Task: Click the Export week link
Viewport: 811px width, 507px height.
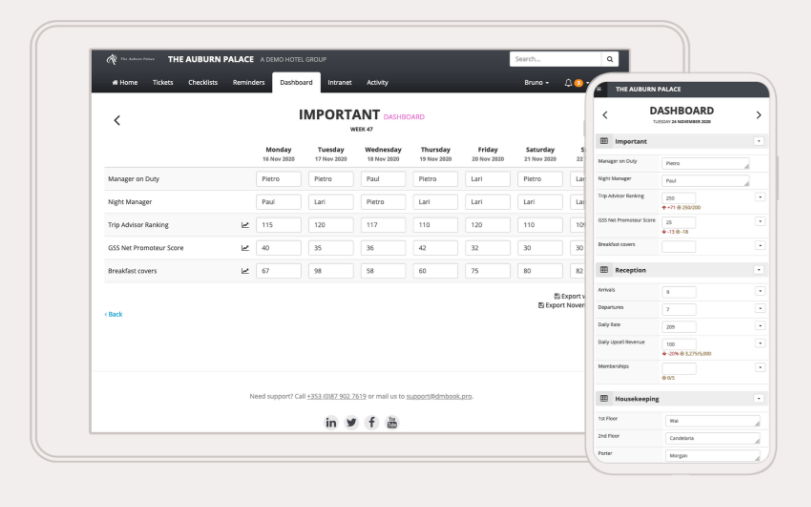Action: 569,296
